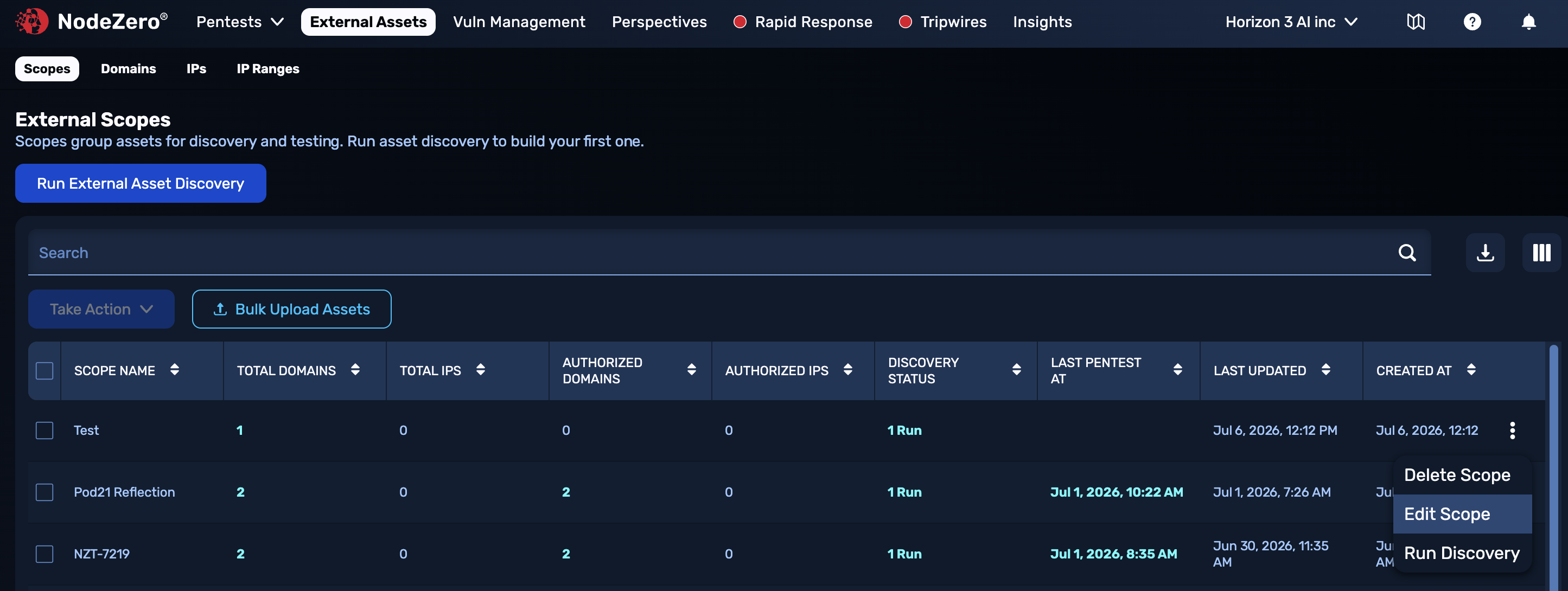Open the column chooser icon
This screenshot has width=1568, height=591.
[1541, 252]
